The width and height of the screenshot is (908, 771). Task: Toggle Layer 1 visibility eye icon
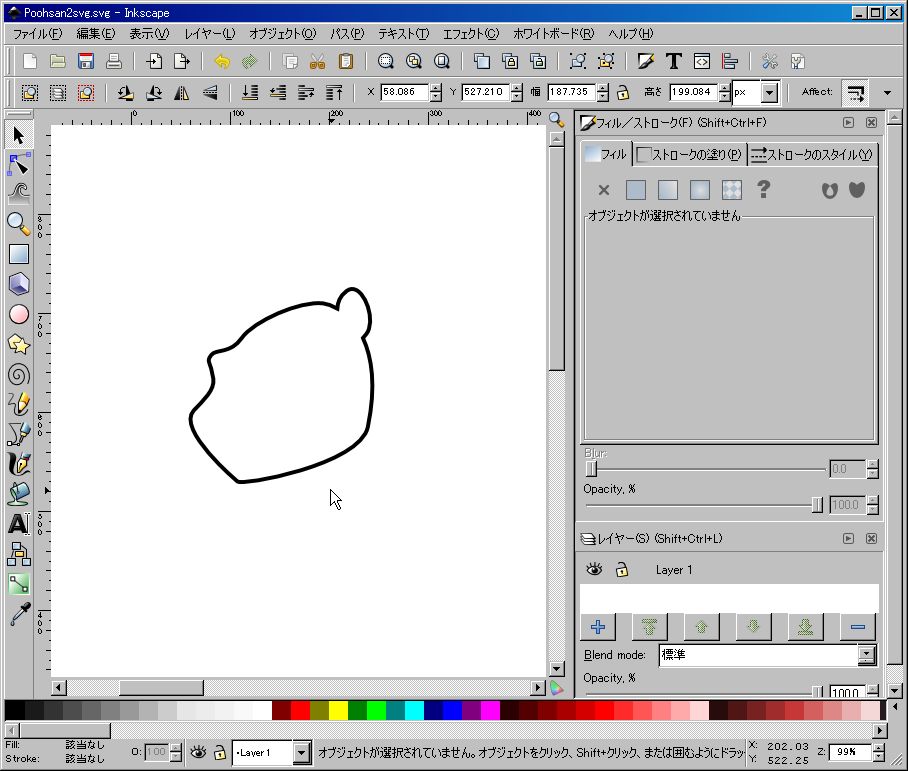595,569
